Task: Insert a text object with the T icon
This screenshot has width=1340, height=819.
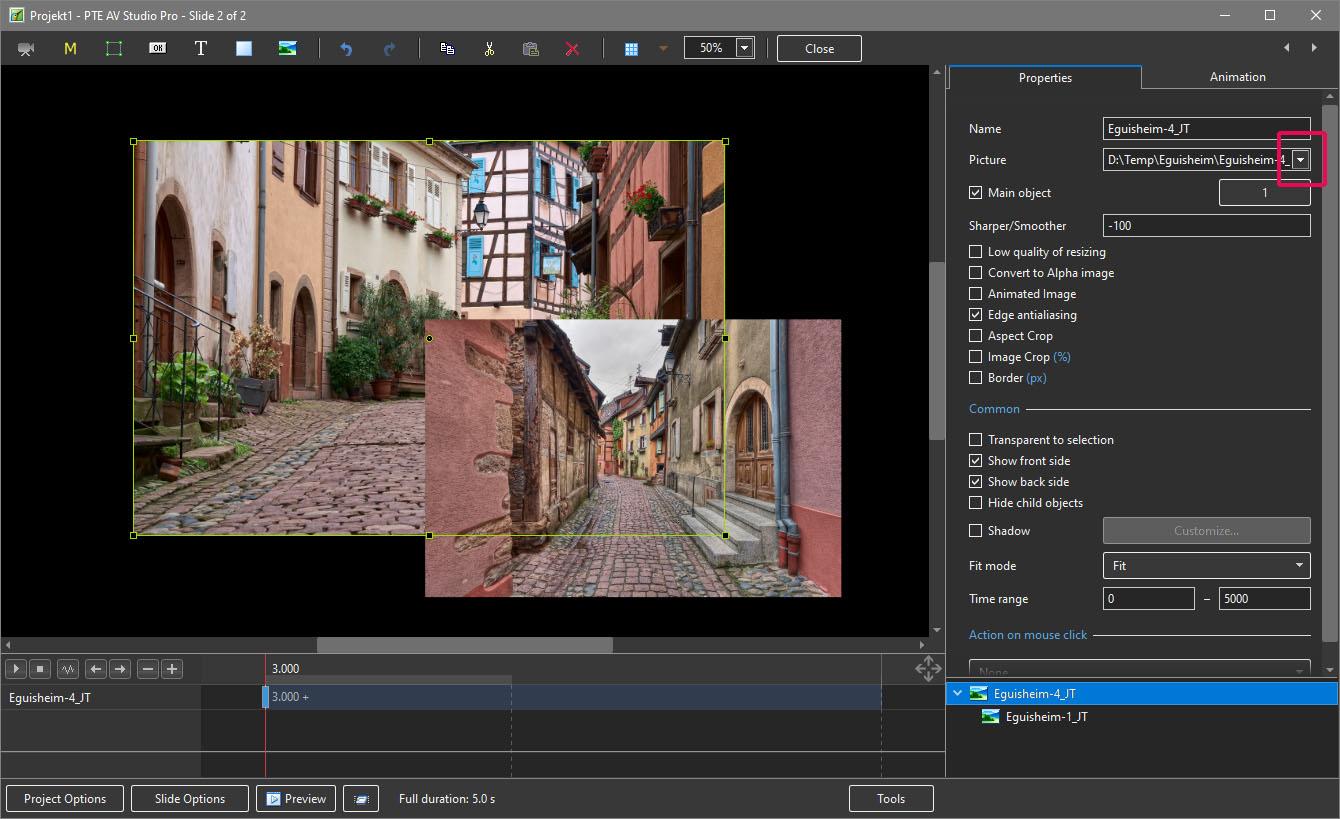Action: point(200,49)
